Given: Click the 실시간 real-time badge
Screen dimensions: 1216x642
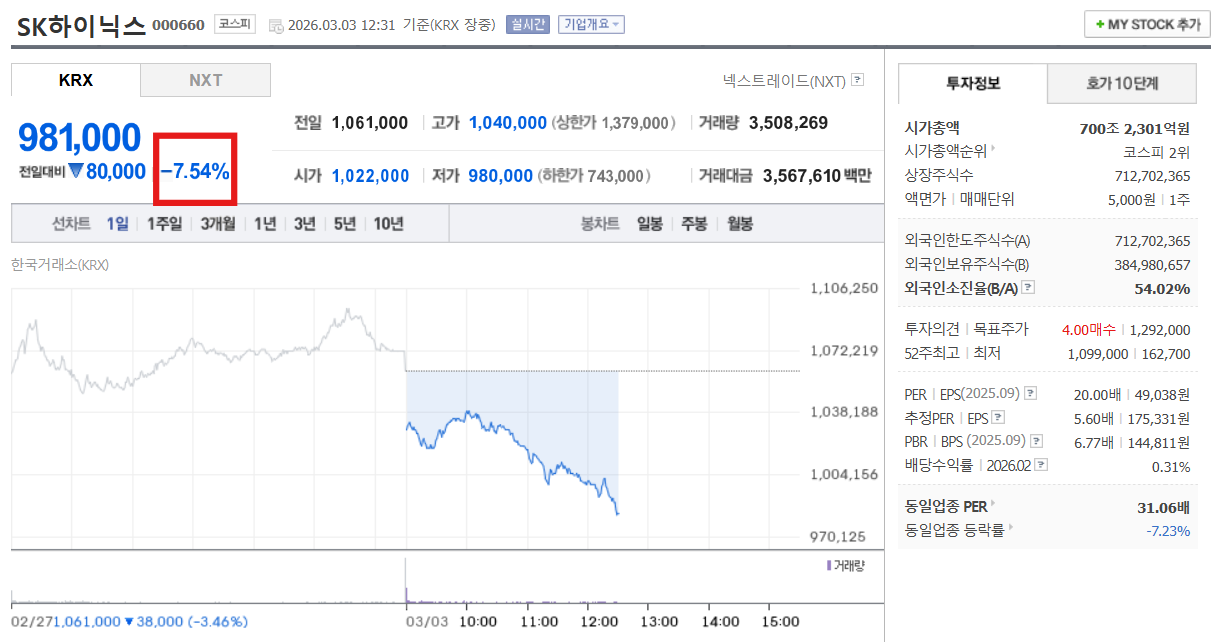Looking at the screenshot, I should (527, 24).
